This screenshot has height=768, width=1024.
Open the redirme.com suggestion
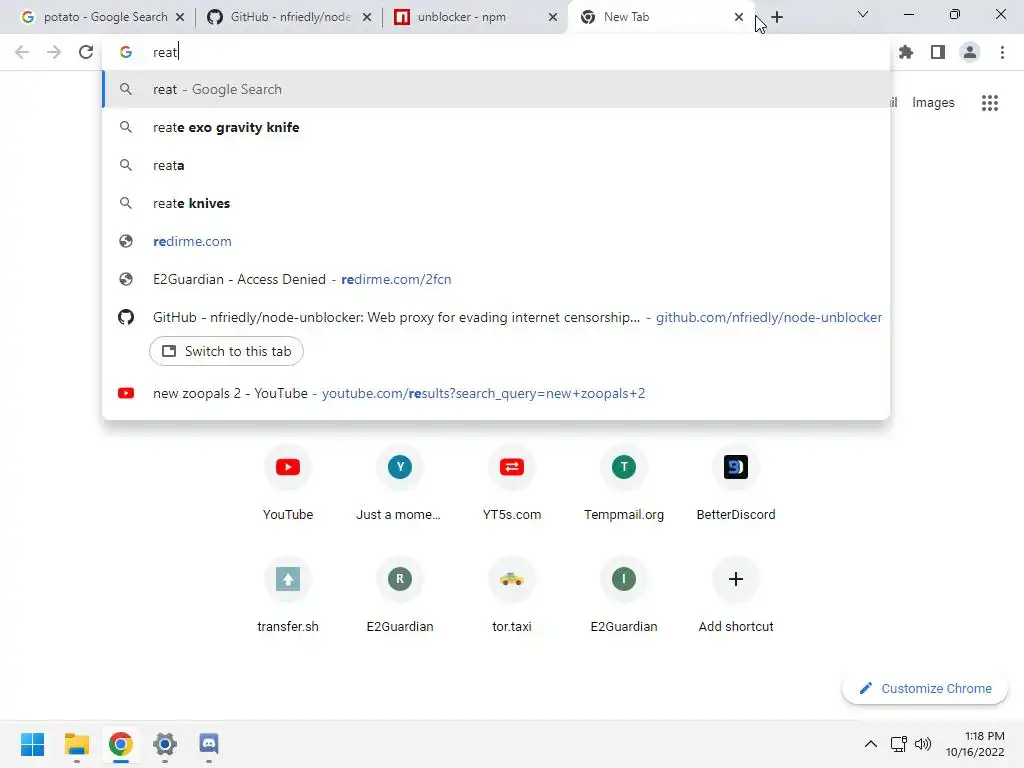point(496,241)
